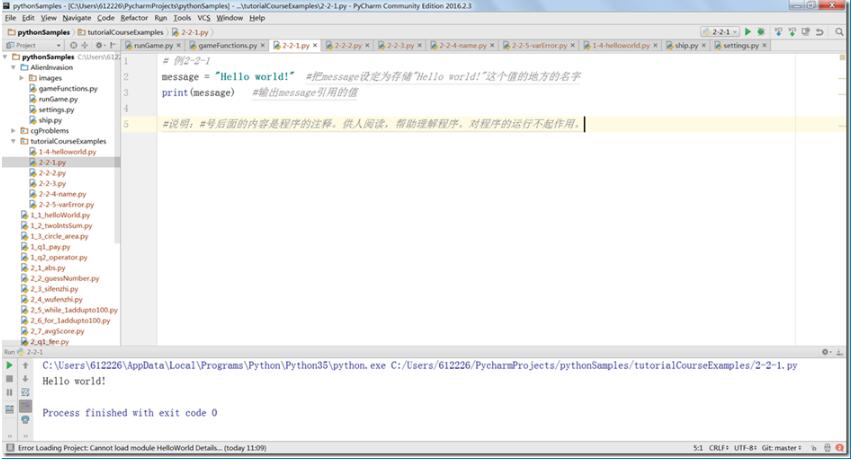Open Search Everywhere magnifier icon

839,32
